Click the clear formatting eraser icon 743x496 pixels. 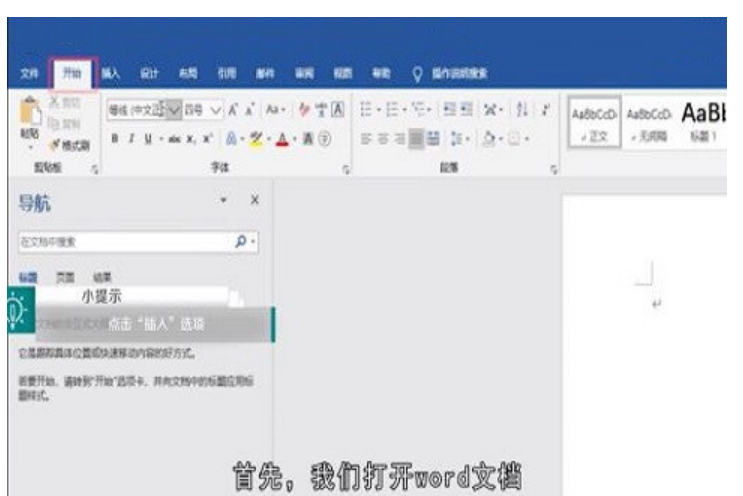point(303,110)
